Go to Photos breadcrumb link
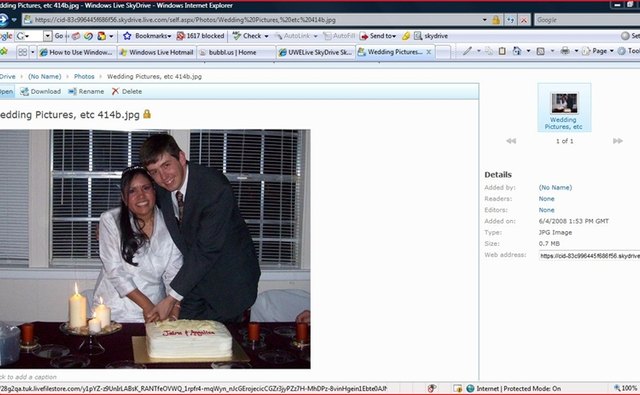The image size is (640, 395). tap(84, 76)
